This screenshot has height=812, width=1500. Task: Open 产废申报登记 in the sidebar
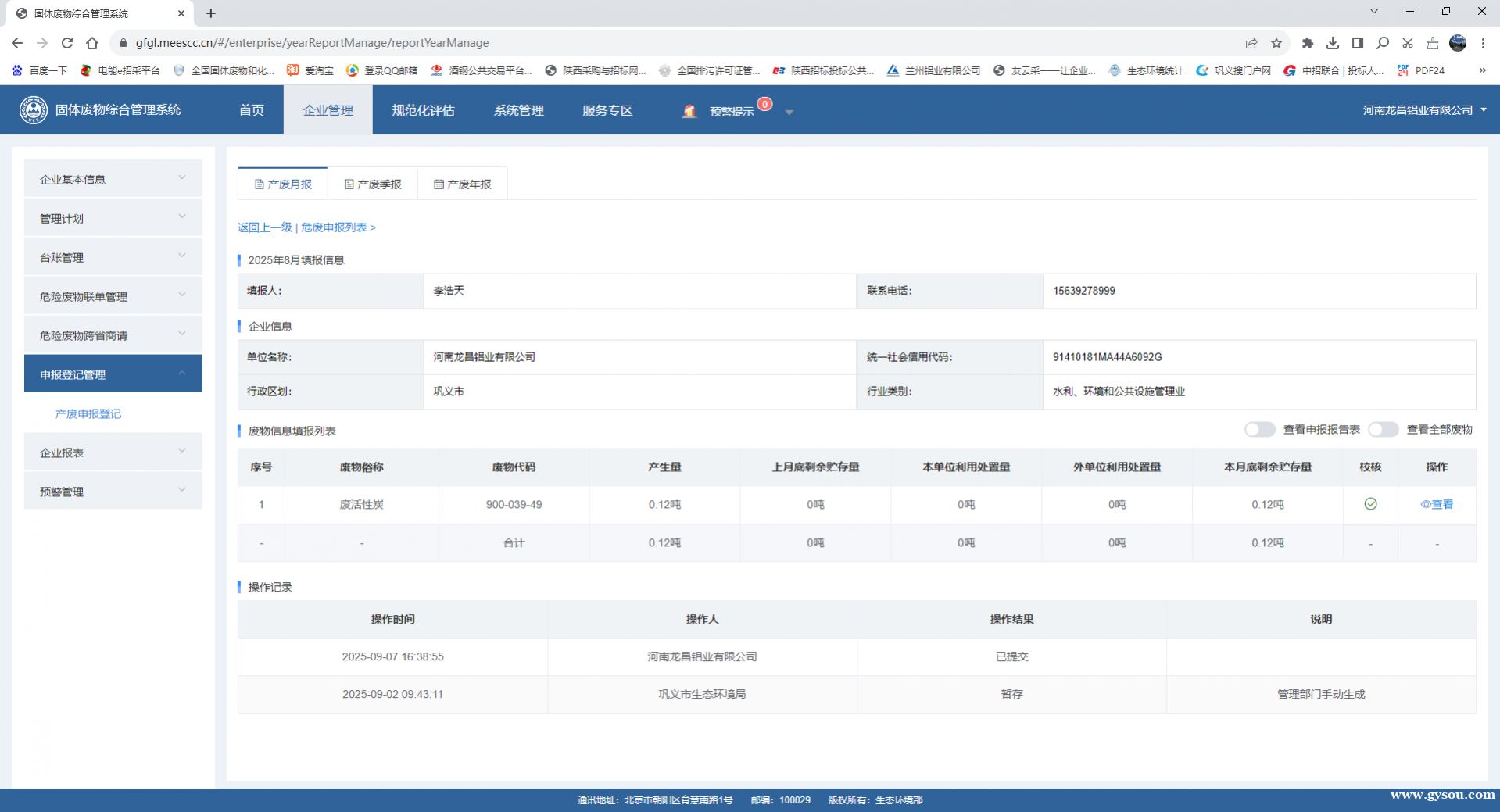click(88, 413)
